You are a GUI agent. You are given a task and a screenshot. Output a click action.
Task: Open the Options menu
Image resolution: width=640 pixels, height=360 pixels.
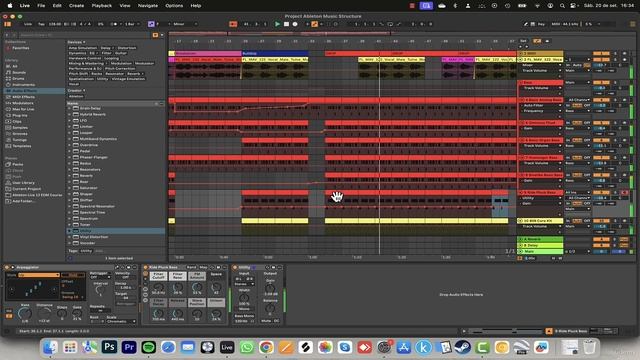pos(174,6)
